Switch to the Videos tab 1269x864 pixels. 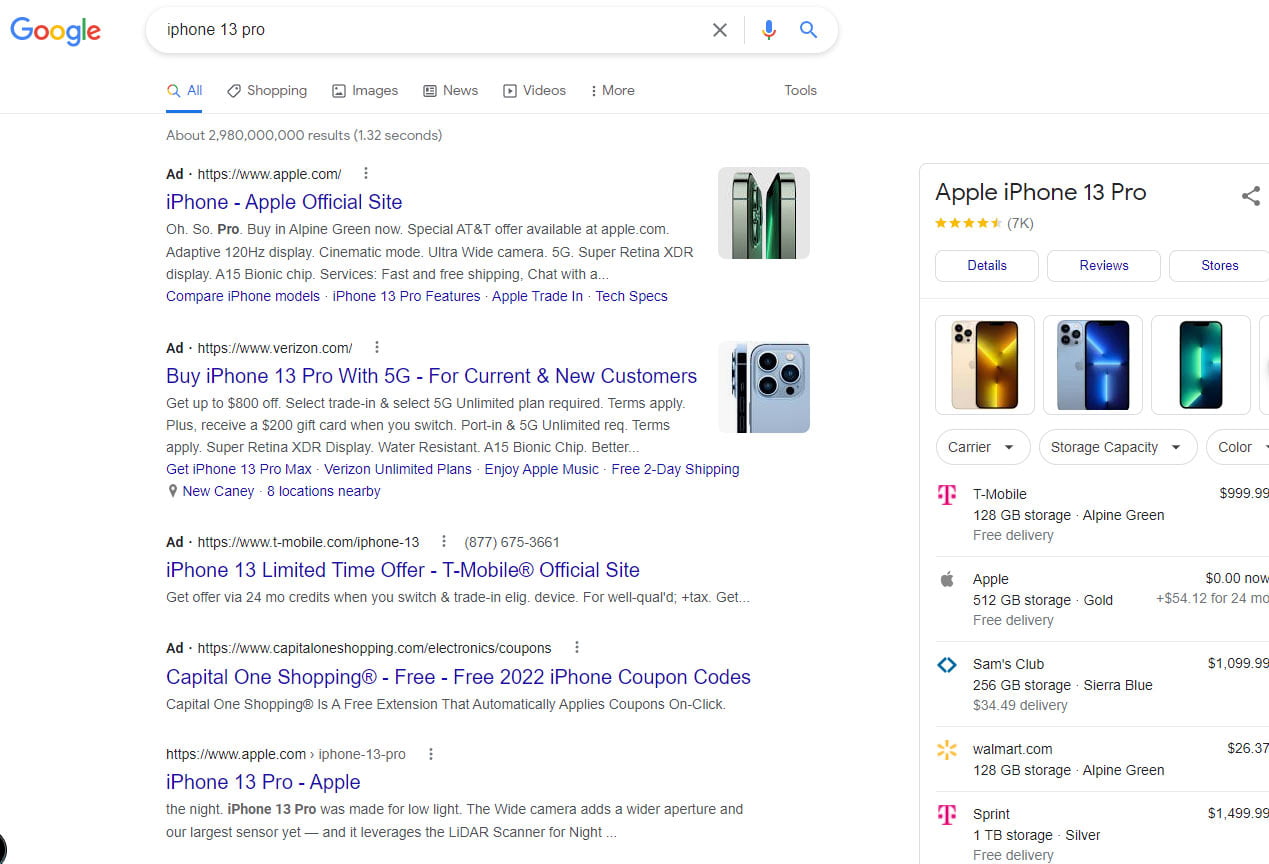534,90
